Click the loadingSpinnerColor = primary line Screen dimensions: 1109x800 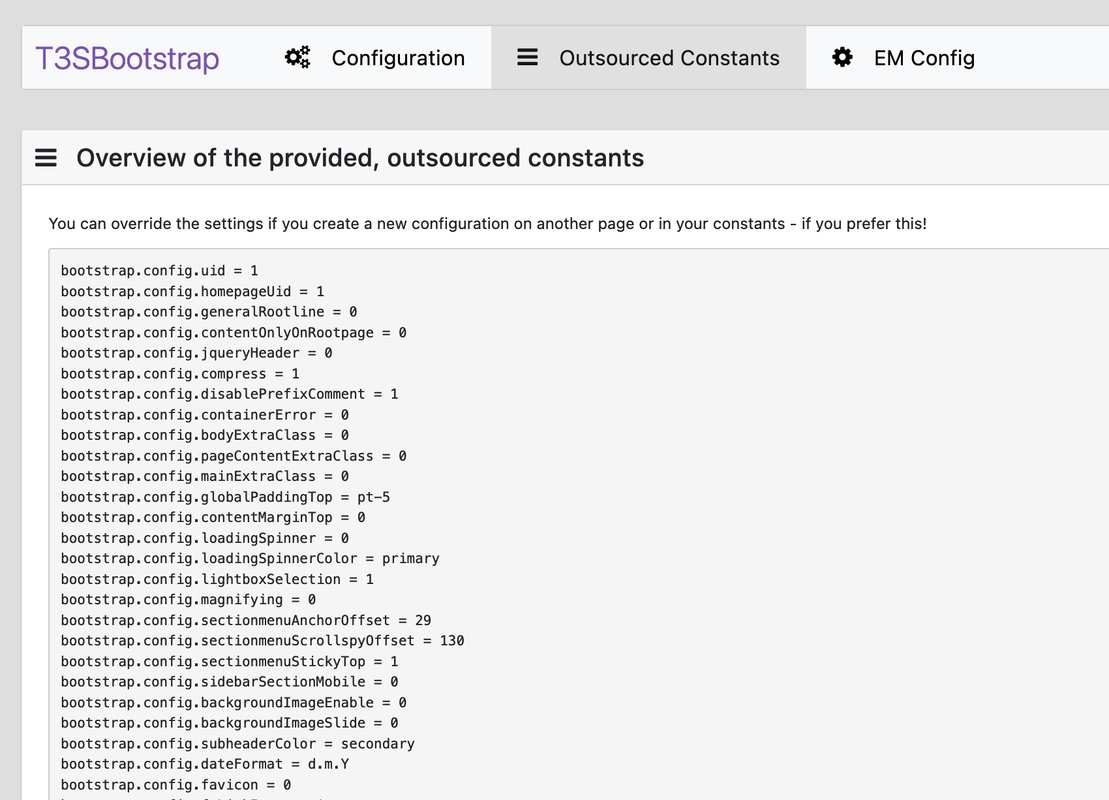coord(250,559)
